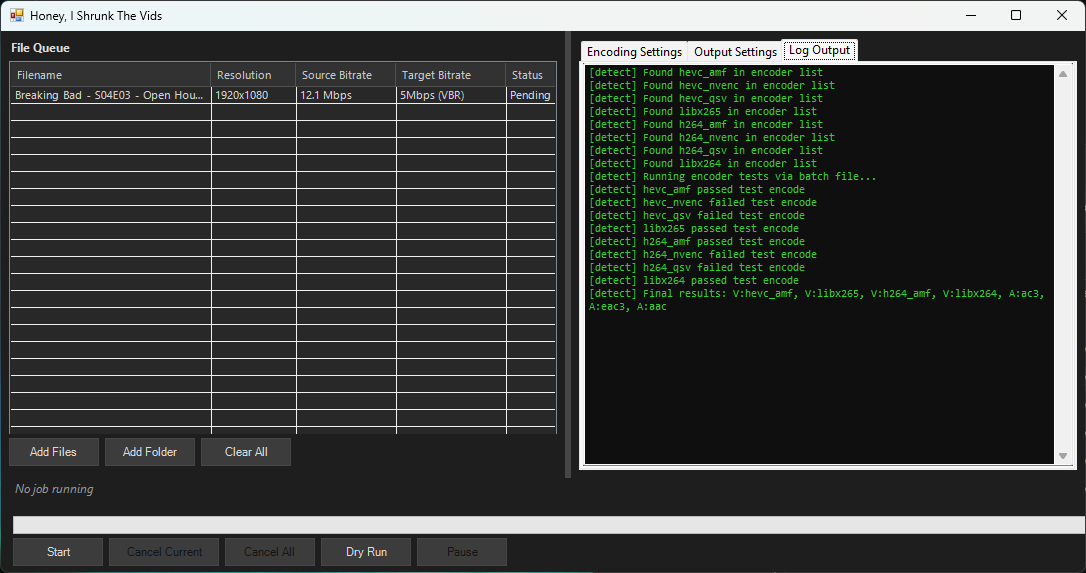
Task: Click the Pending status cell
Action: point(530,95)
